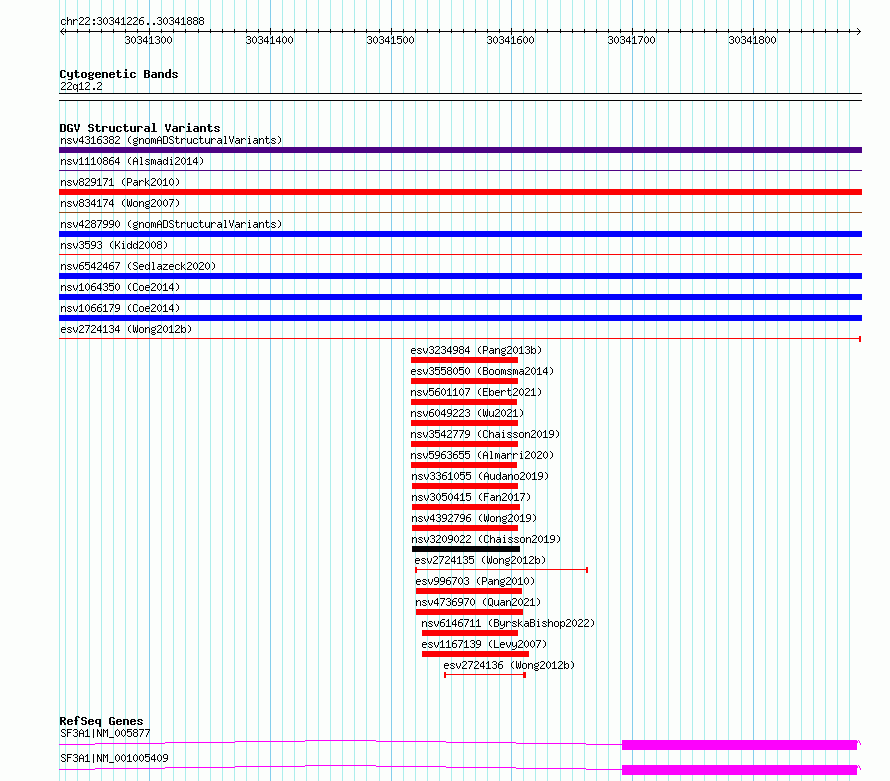Click the red bar under nsv829171

pos(460,192)
